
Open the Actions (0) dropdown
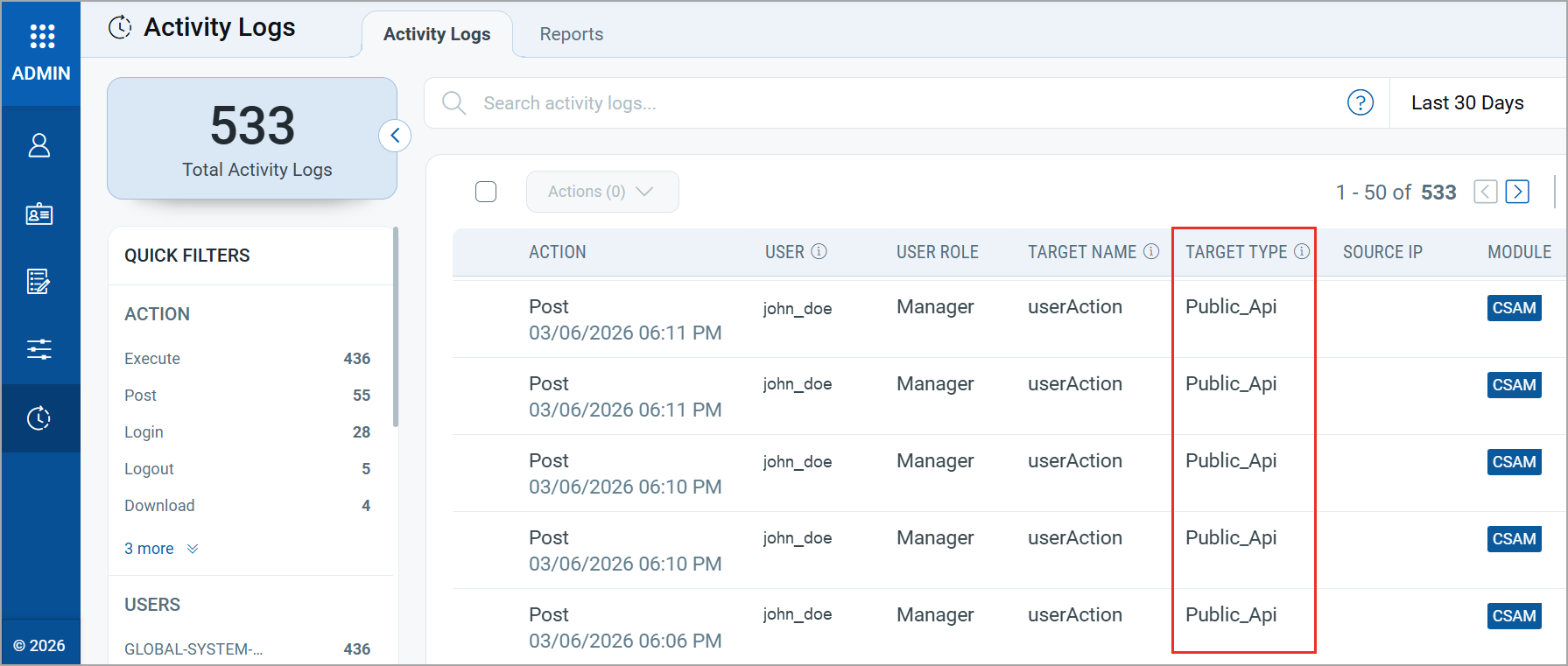tap(601, 192)
